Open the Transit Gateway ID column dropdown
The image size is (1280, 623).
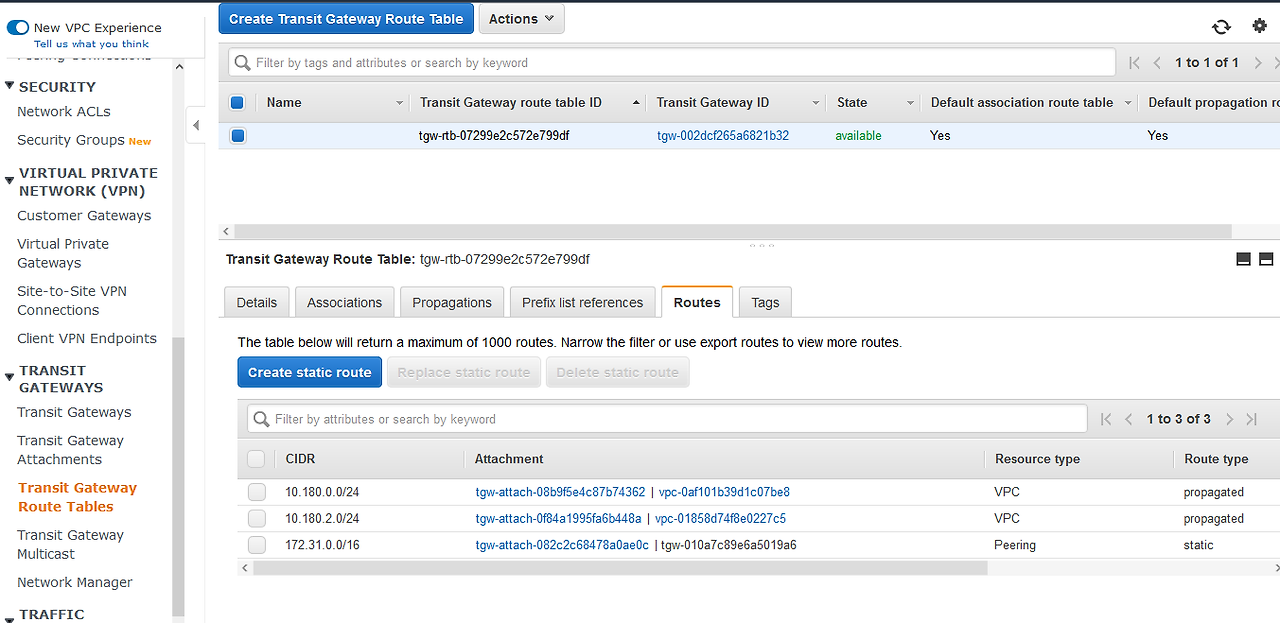click(816, 103)
